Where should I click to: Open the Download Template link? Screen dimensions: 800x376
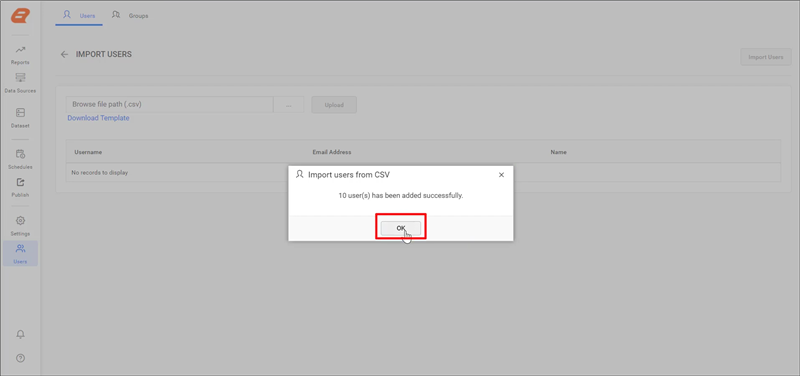[98, 118]
